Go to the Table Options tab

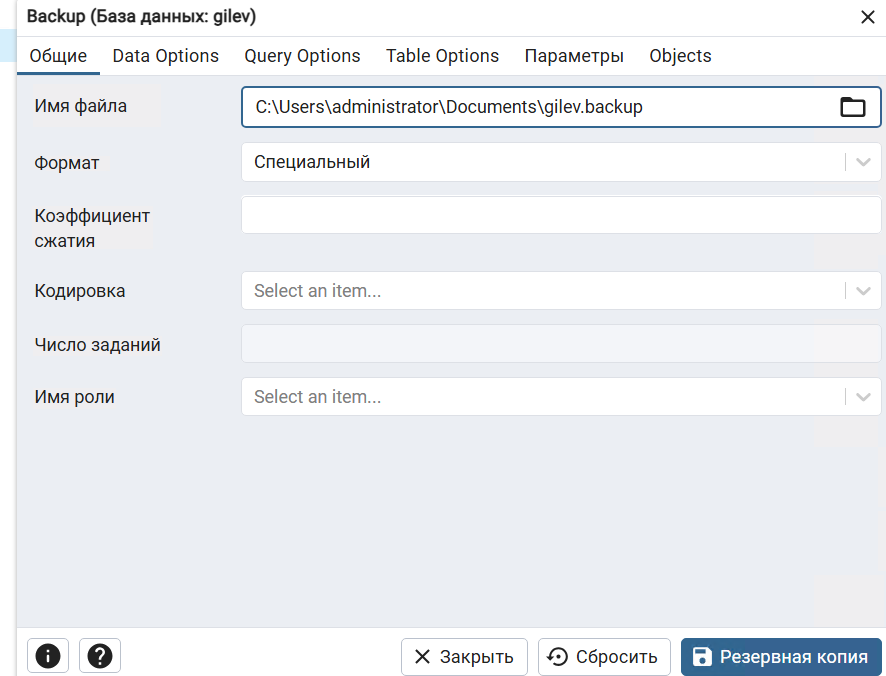pyautogui.click(x=442, y=56)
